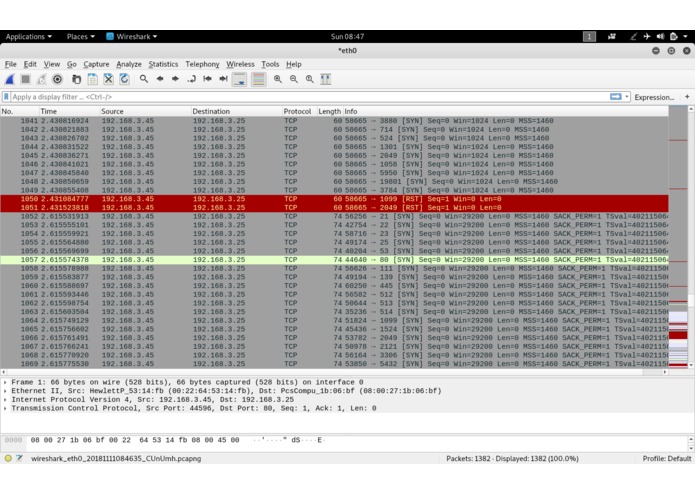695x494 pixels.
Task: Go forward in packet history
Action: point(176,79)
